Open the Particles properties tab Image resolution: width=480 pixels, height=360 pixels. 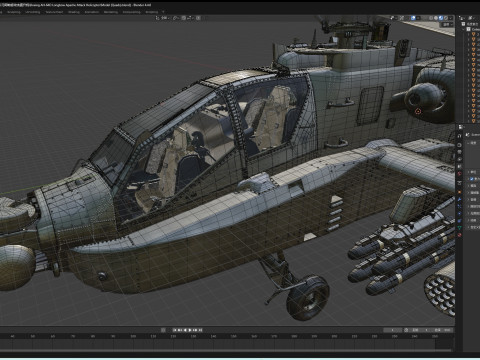click(x=459, y=206)
